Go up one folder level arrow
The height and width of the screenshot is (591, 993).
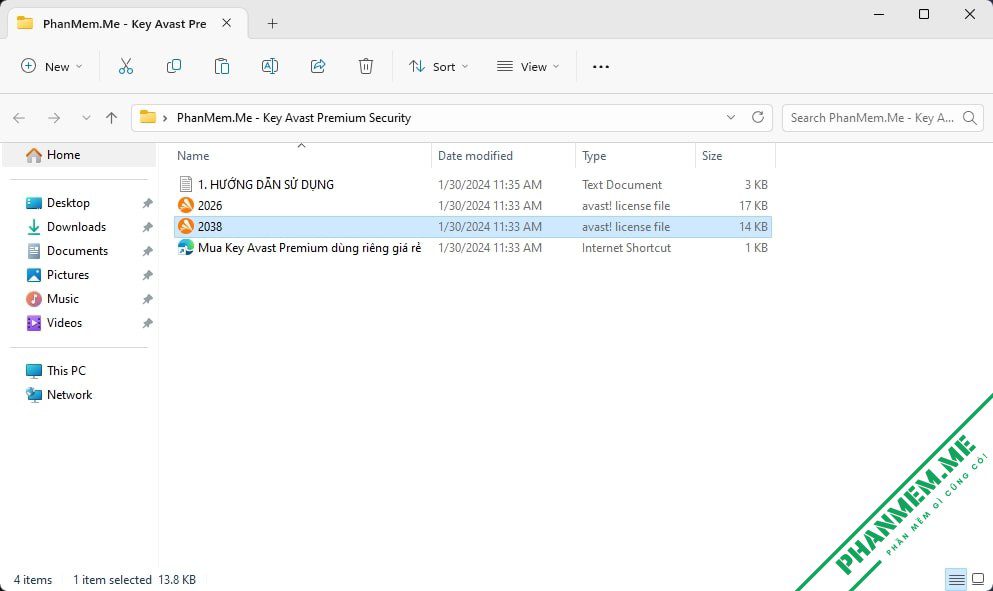tap(111, 118)
